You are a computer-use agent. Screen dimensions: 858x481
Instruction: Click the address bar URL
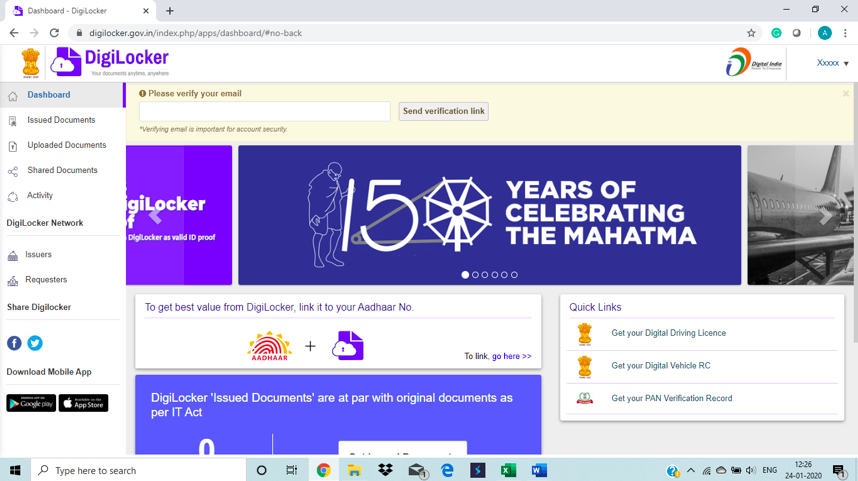coord(195,33)
